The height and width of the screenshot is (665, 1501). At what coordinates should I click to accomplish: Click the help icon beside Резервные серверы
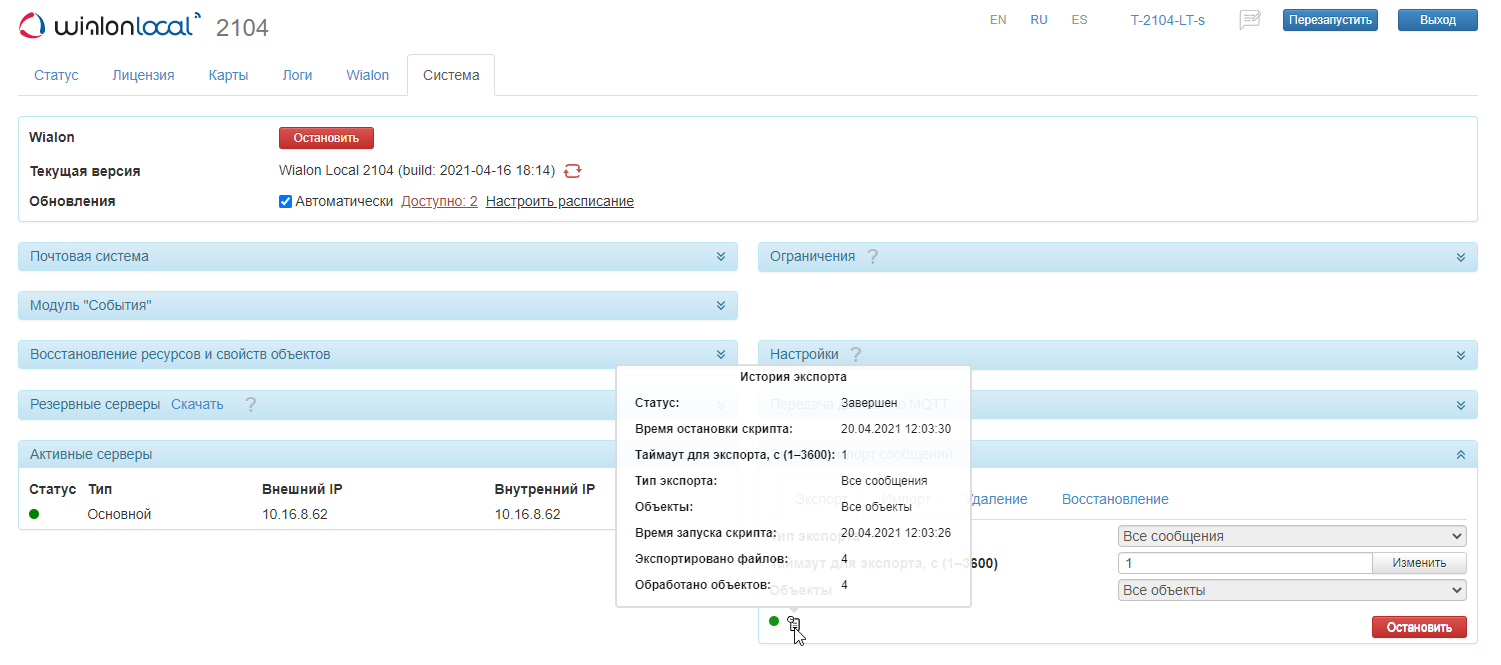point(251,405)
